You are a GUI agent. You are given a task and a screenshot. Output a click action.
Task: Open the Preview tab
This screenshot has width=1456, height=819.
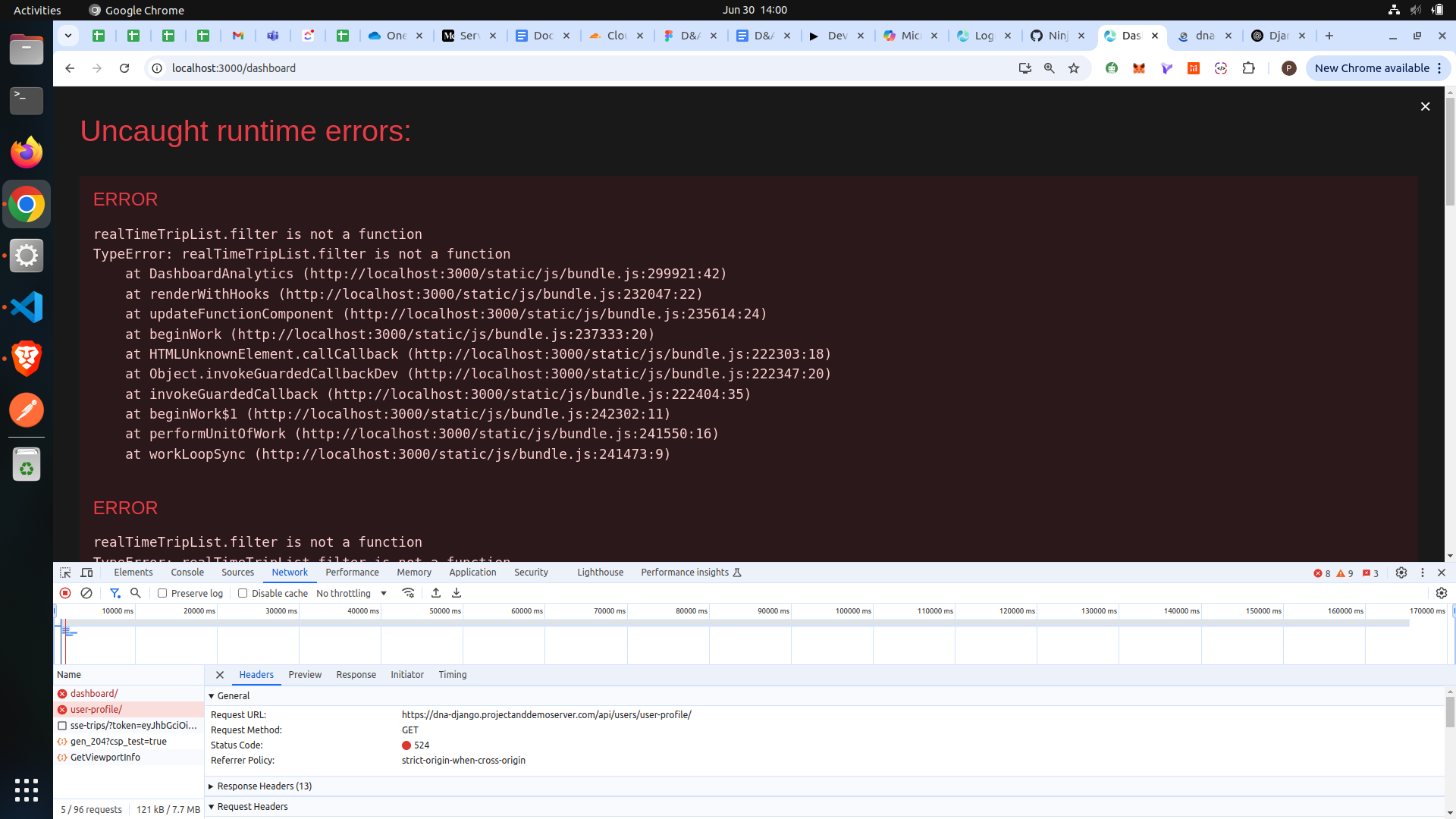(x=305, y=675)
